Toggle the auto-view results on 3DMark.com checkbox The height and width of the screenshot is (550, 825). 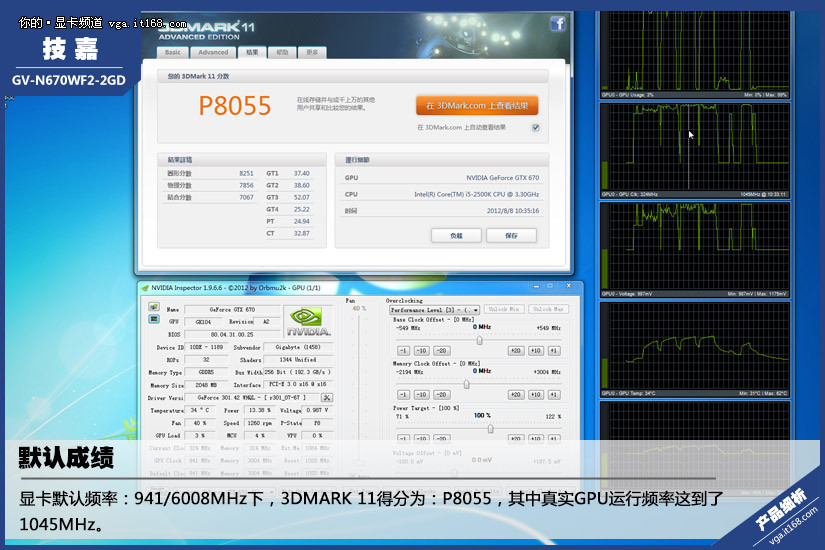tap(535, 127)
